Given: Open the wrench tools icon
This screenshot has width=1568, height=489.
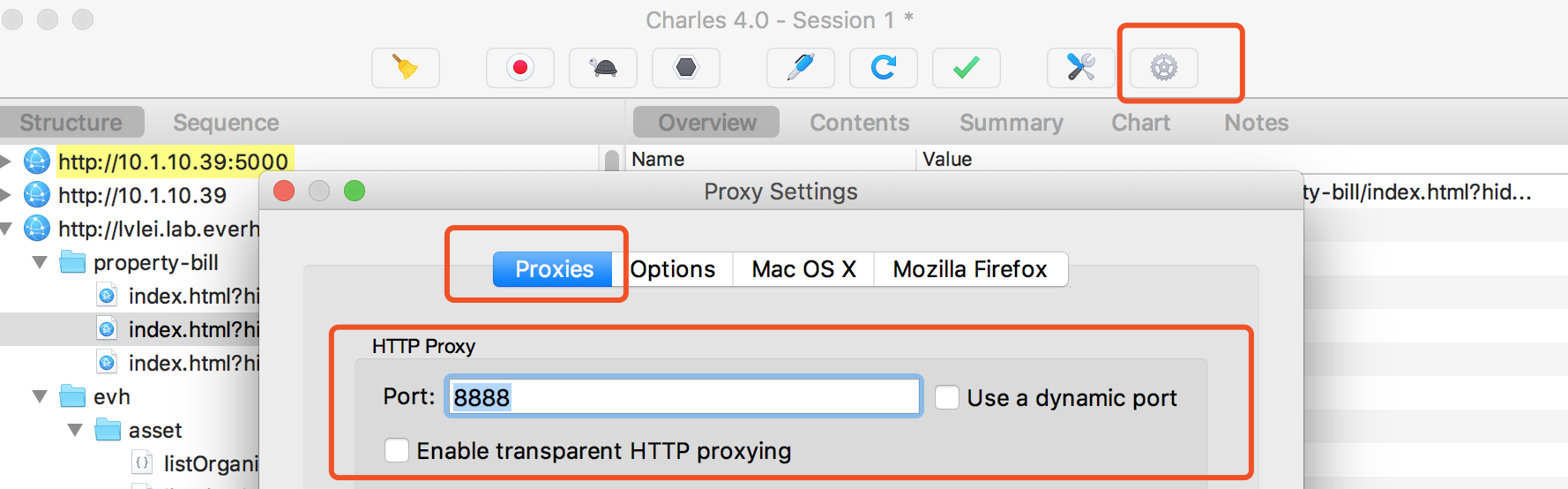Looking at the screenshot, I should 1081,68.
